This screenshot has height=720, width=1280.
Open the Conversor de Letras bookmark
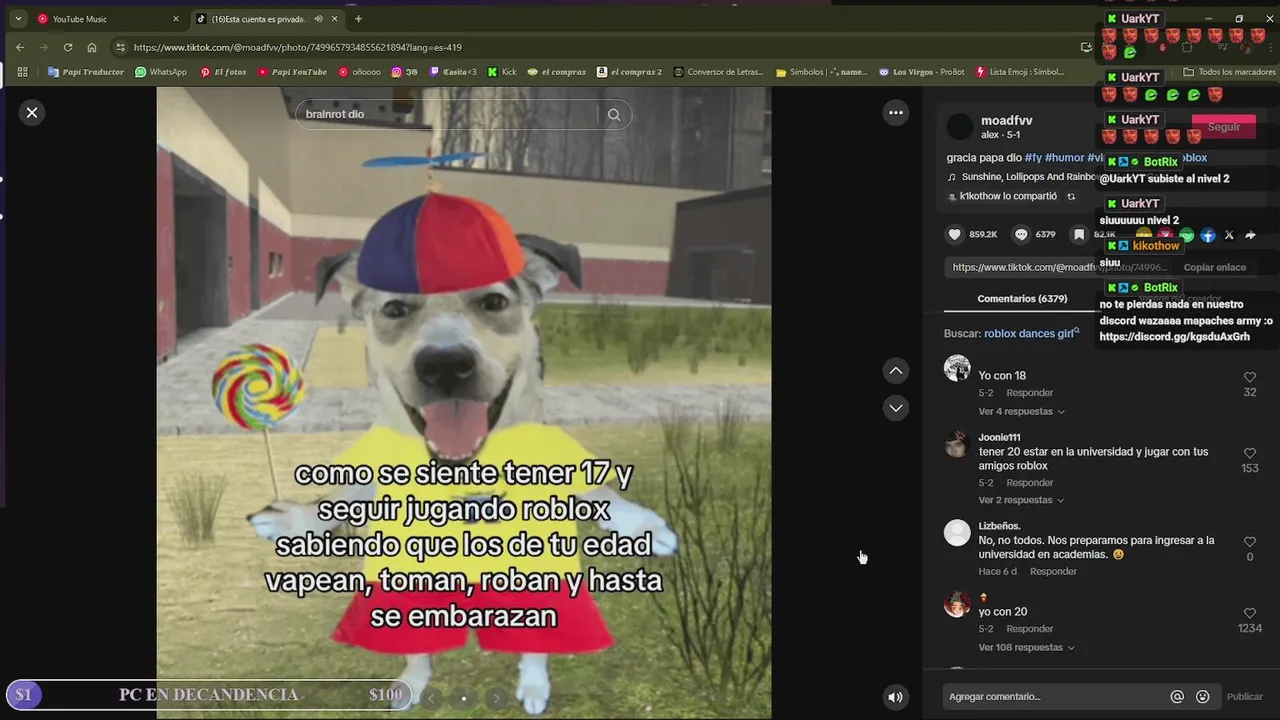coord(718,72)
